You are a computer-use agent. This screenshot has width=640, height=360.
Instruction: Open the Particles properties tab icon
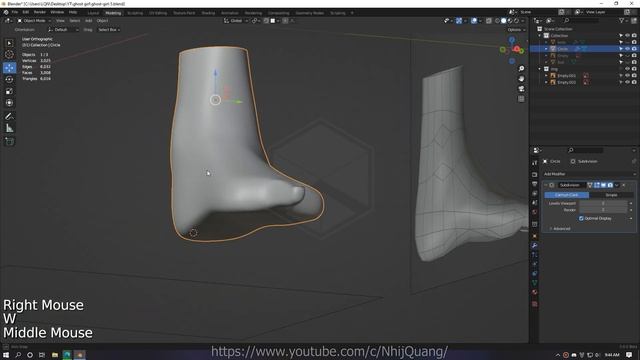pyautogui.click(x=534, y=255)
